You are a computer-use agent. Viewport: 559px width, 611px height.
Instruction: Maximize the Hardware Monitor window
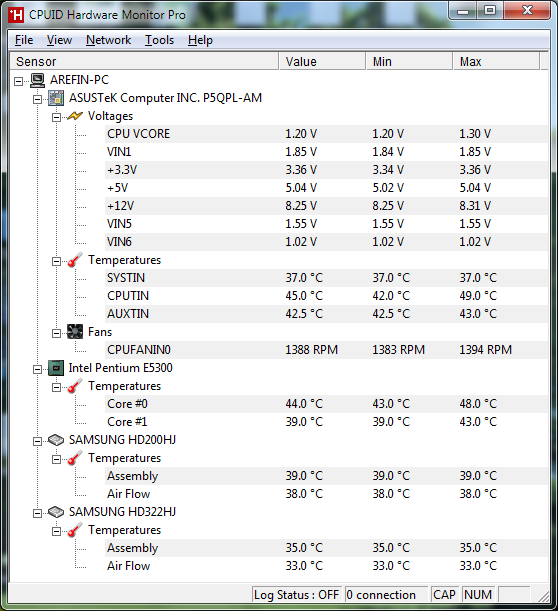490,11
